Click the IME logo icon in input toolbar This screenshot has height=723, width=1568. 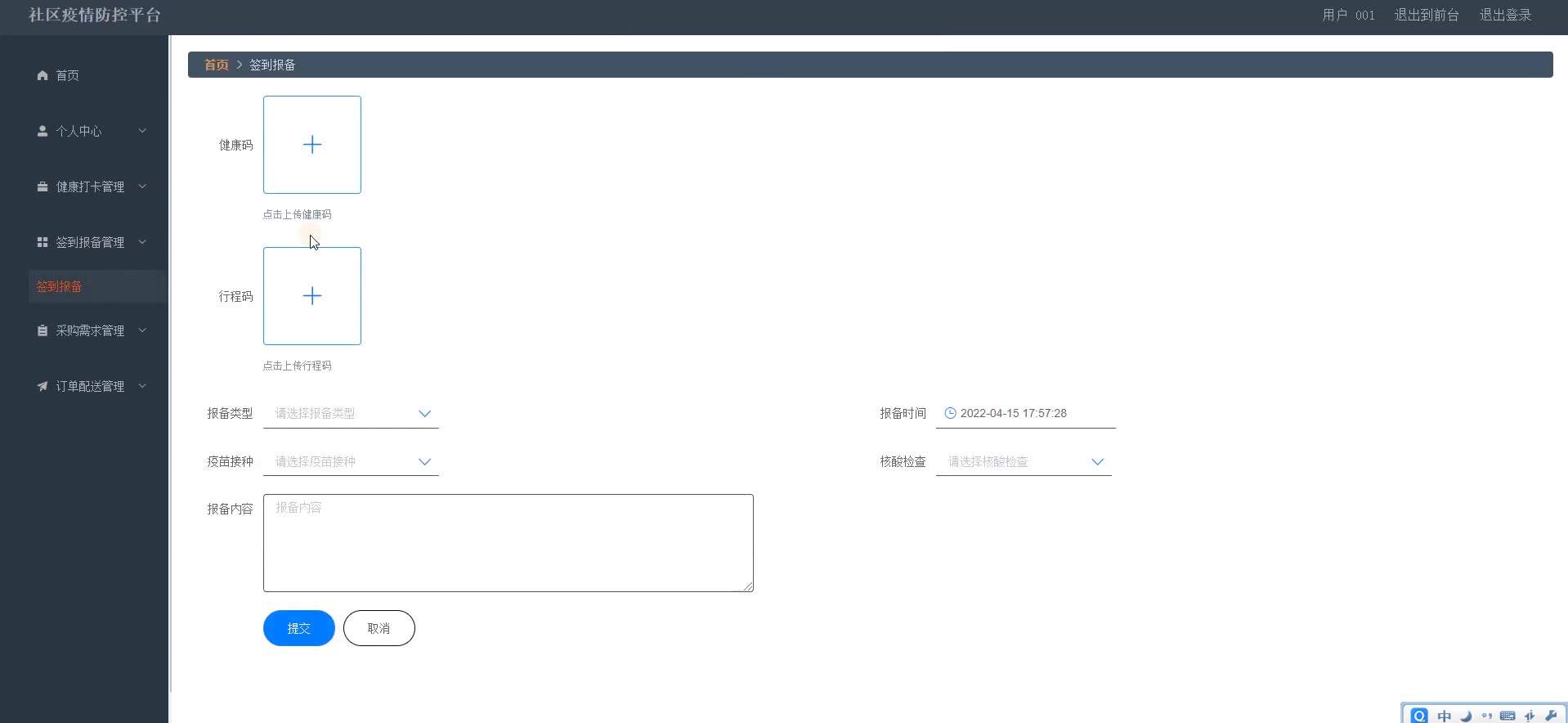[1419, 716]
